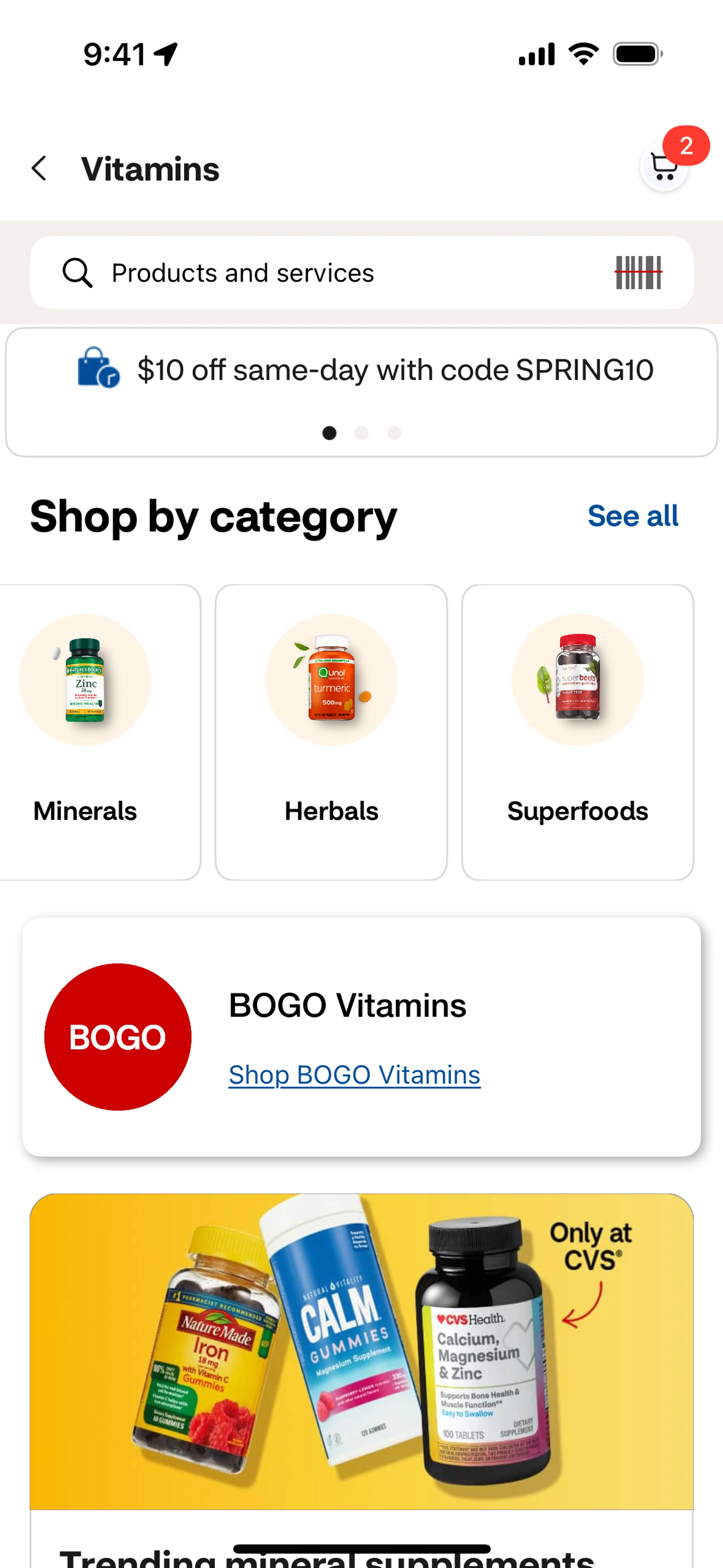The width and height of the screenshot is (723, 1568).
Task: Open the Only at CVS supplements banner
Action: pyautogui.click(x=361, y=1351)
